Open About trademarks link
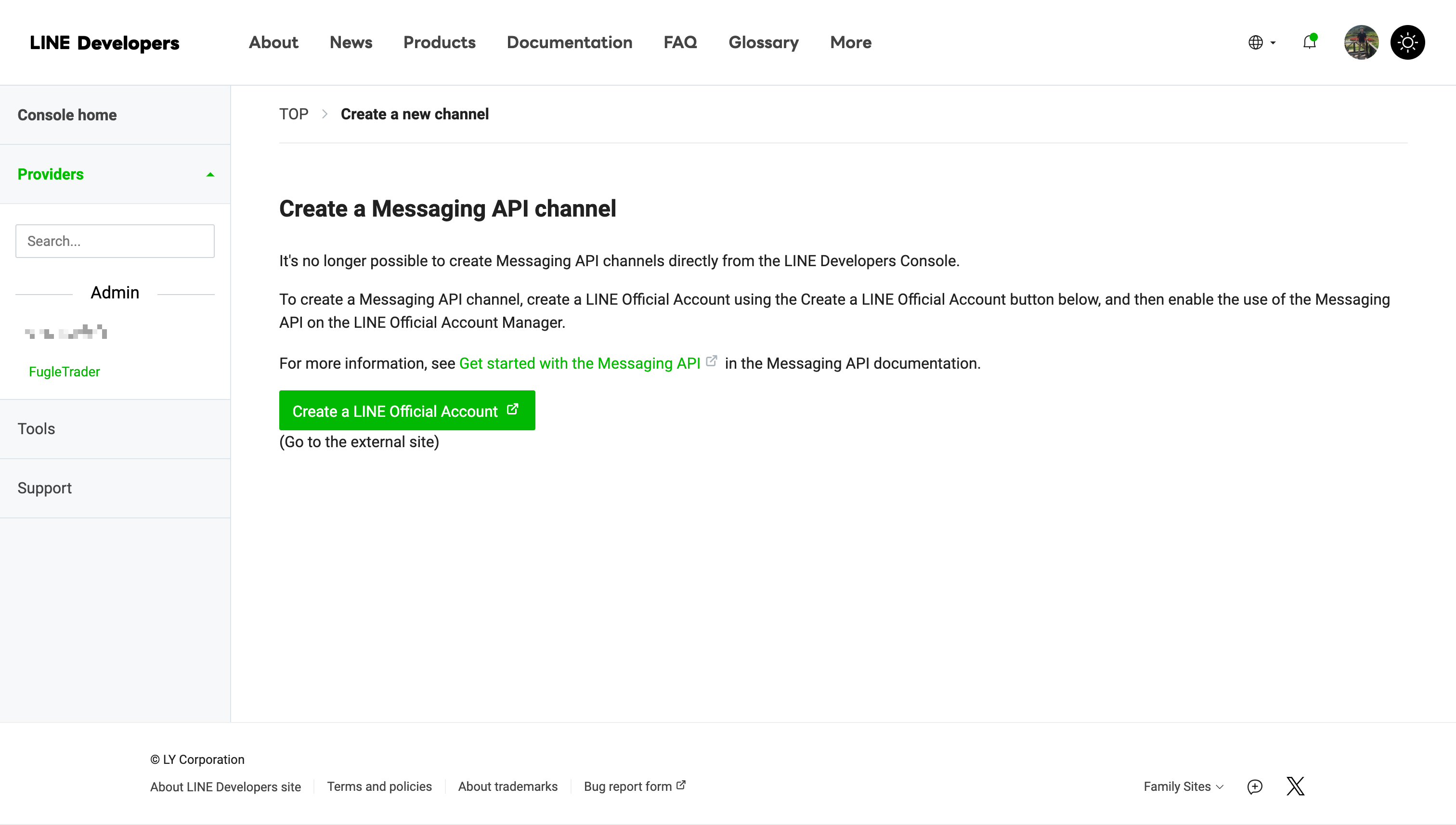This screenshot has width=1456, height=825. tap(508, 786)
